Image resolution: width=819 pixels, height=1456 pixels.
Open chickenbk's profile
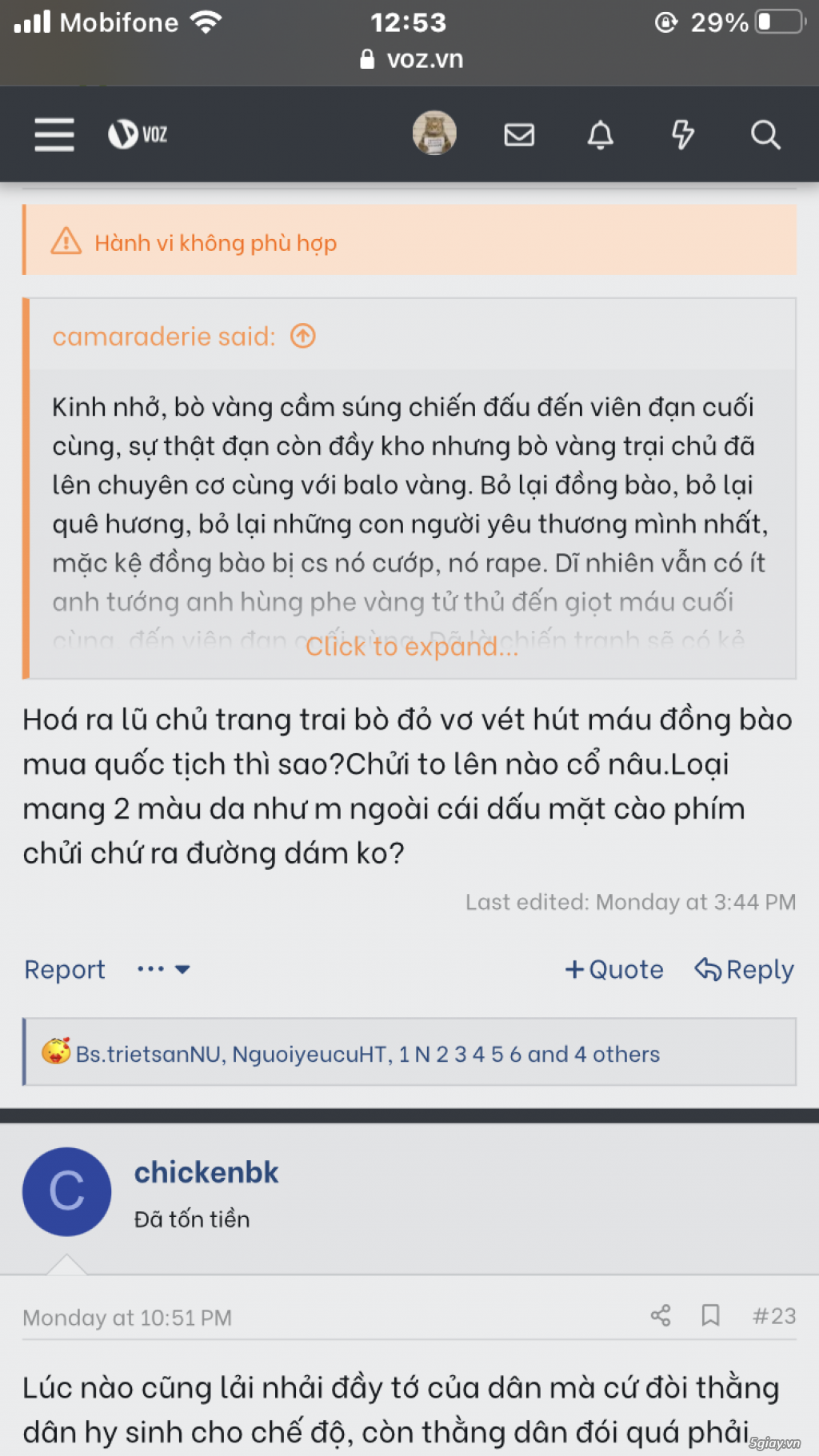point(206,1172)
